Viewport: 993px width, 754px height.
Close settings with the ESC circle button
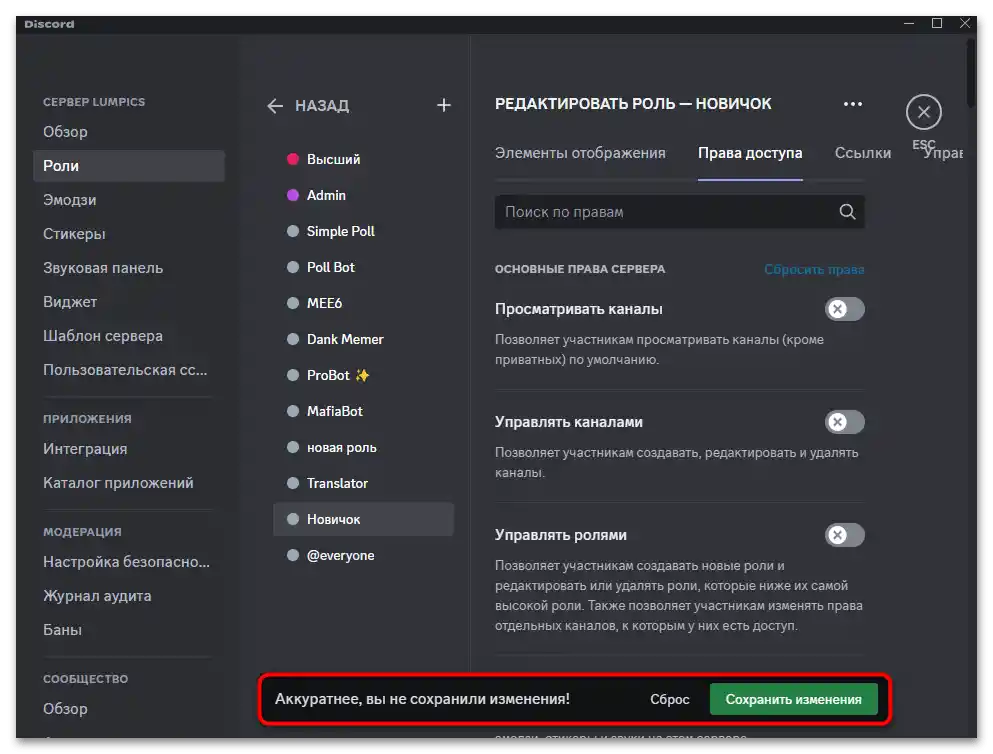click(x=923, y=112)
